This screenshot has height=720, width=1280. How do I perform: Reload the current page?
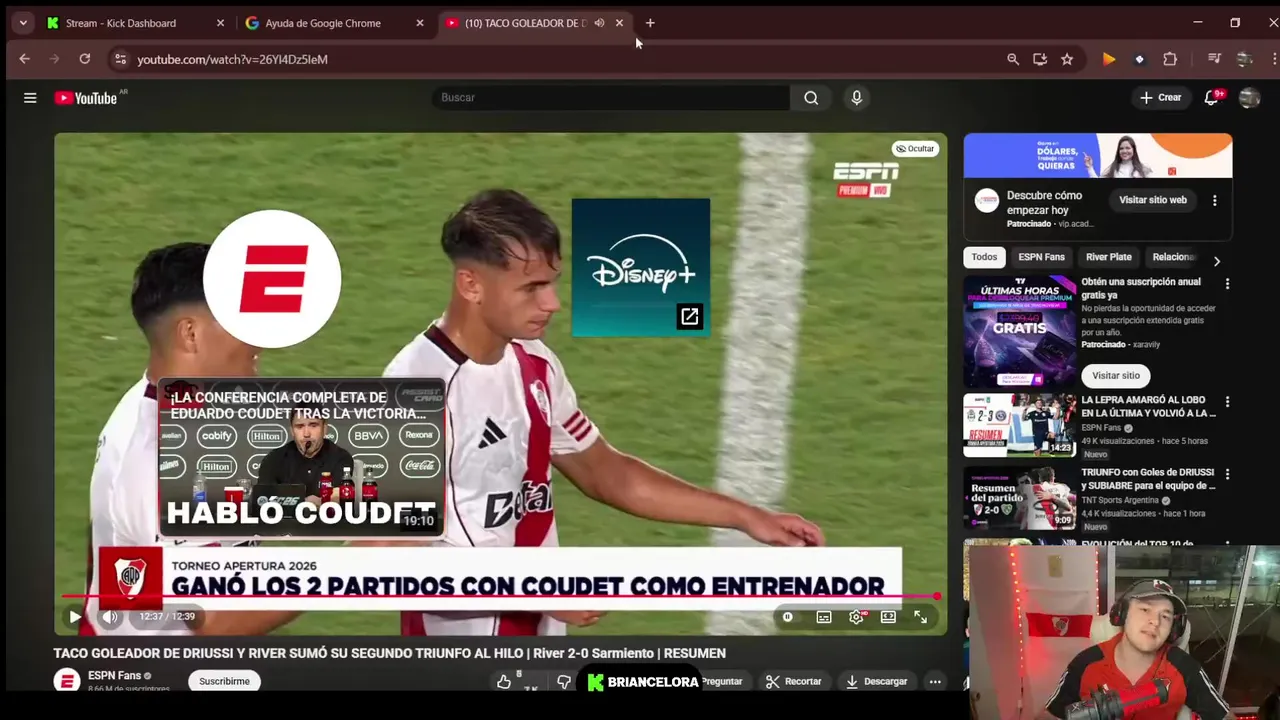click(85, 59)
